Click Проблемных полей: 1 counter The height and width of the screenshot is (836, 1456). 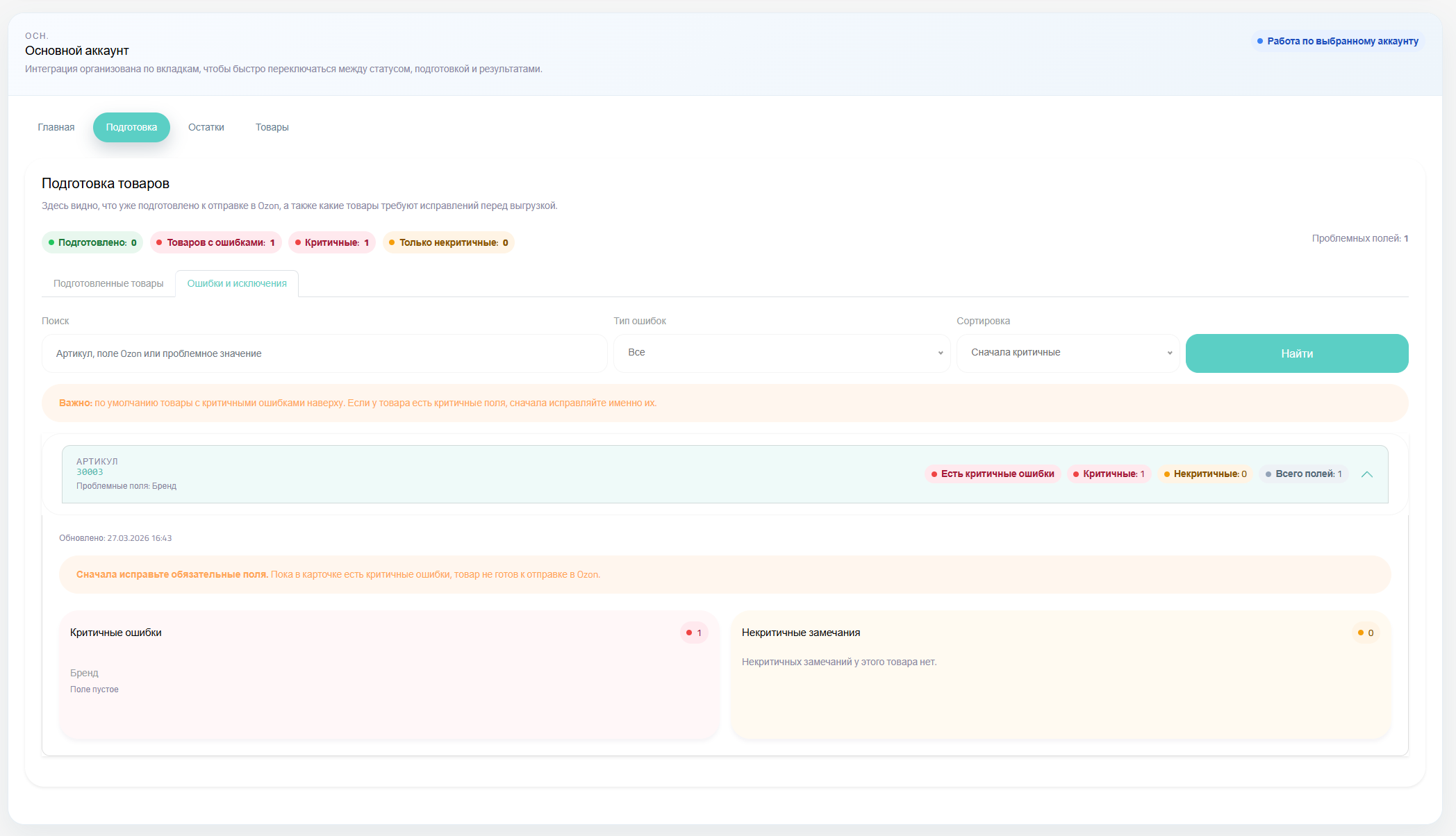[x=1360, y=238]
